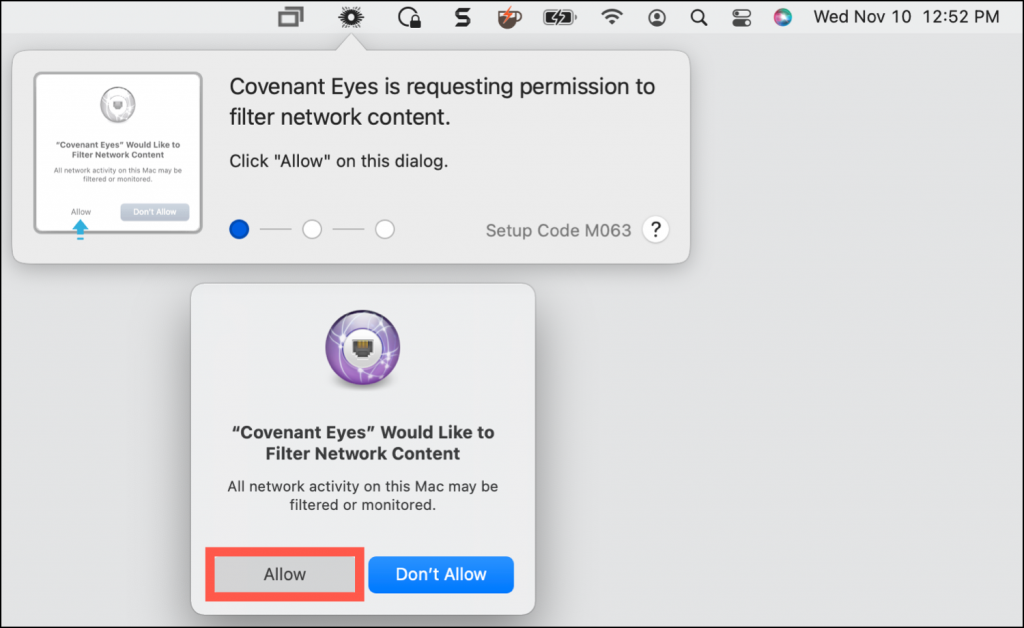The height and width of the screenshot is (628, 1024).
Task: Open the question mark help button
Action: (656, 230)
